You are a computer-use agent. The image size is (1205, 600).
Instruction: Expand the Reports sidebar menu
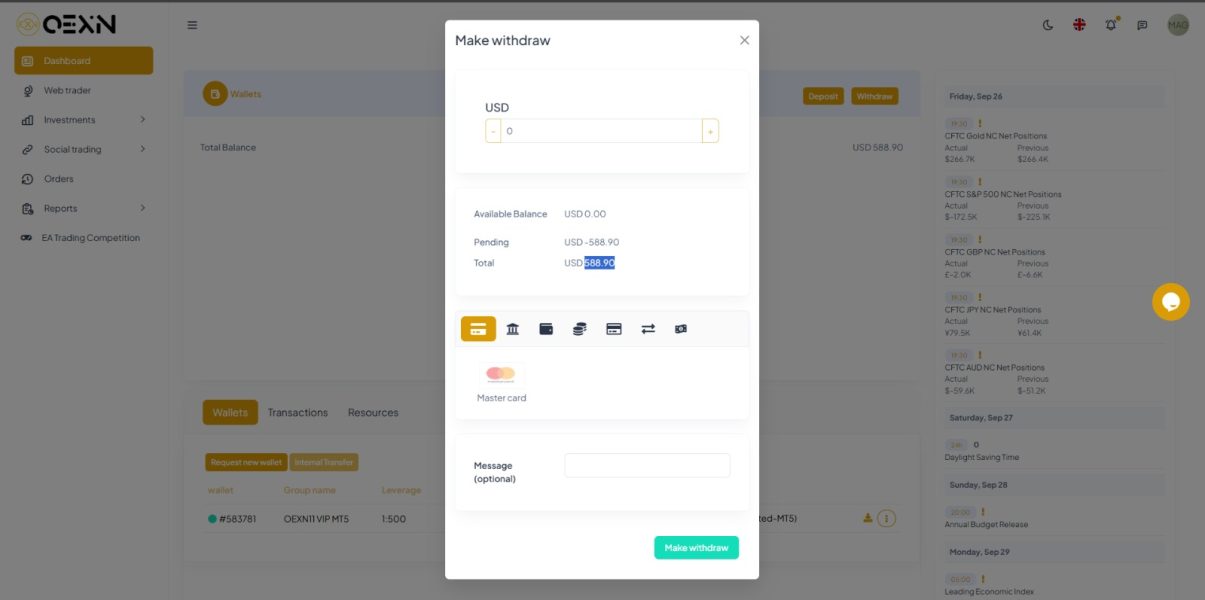point(84,208)
